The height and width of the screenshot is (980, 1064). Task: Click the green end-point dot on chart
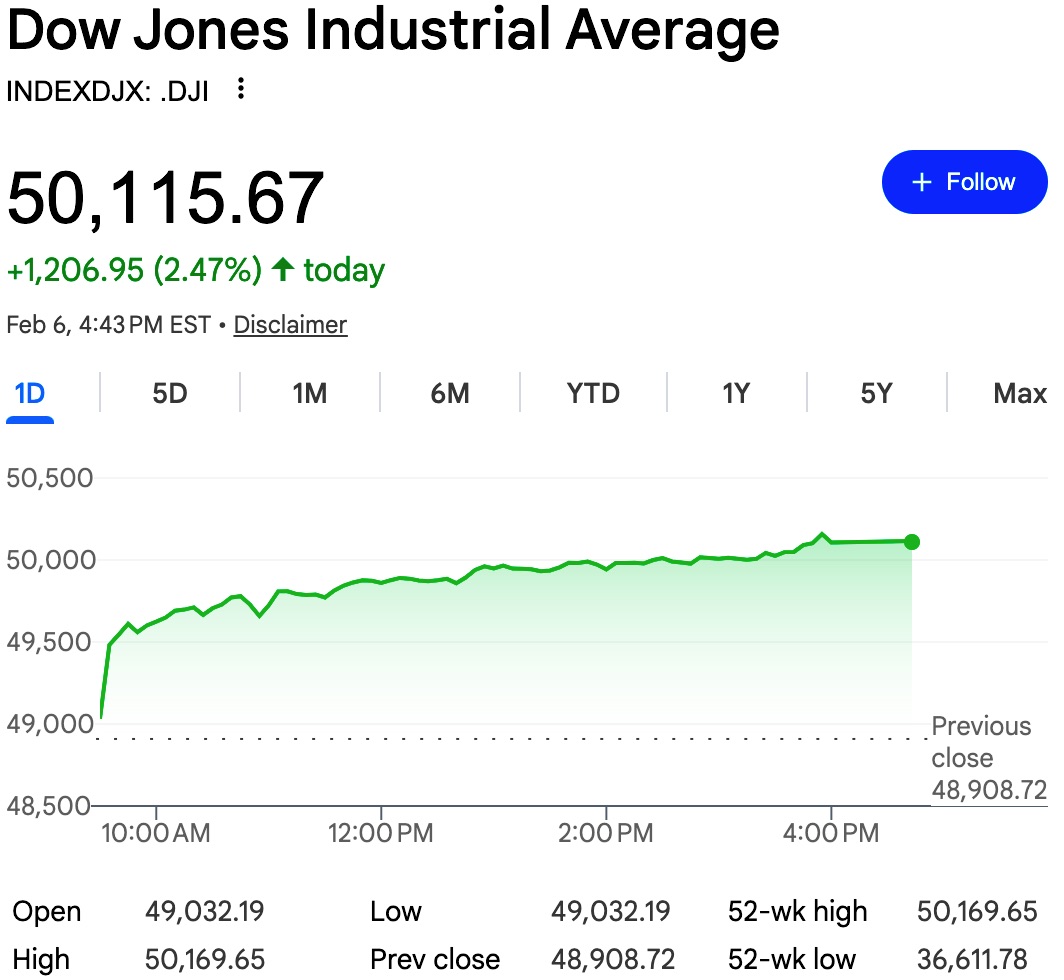(x=911, y=542)
